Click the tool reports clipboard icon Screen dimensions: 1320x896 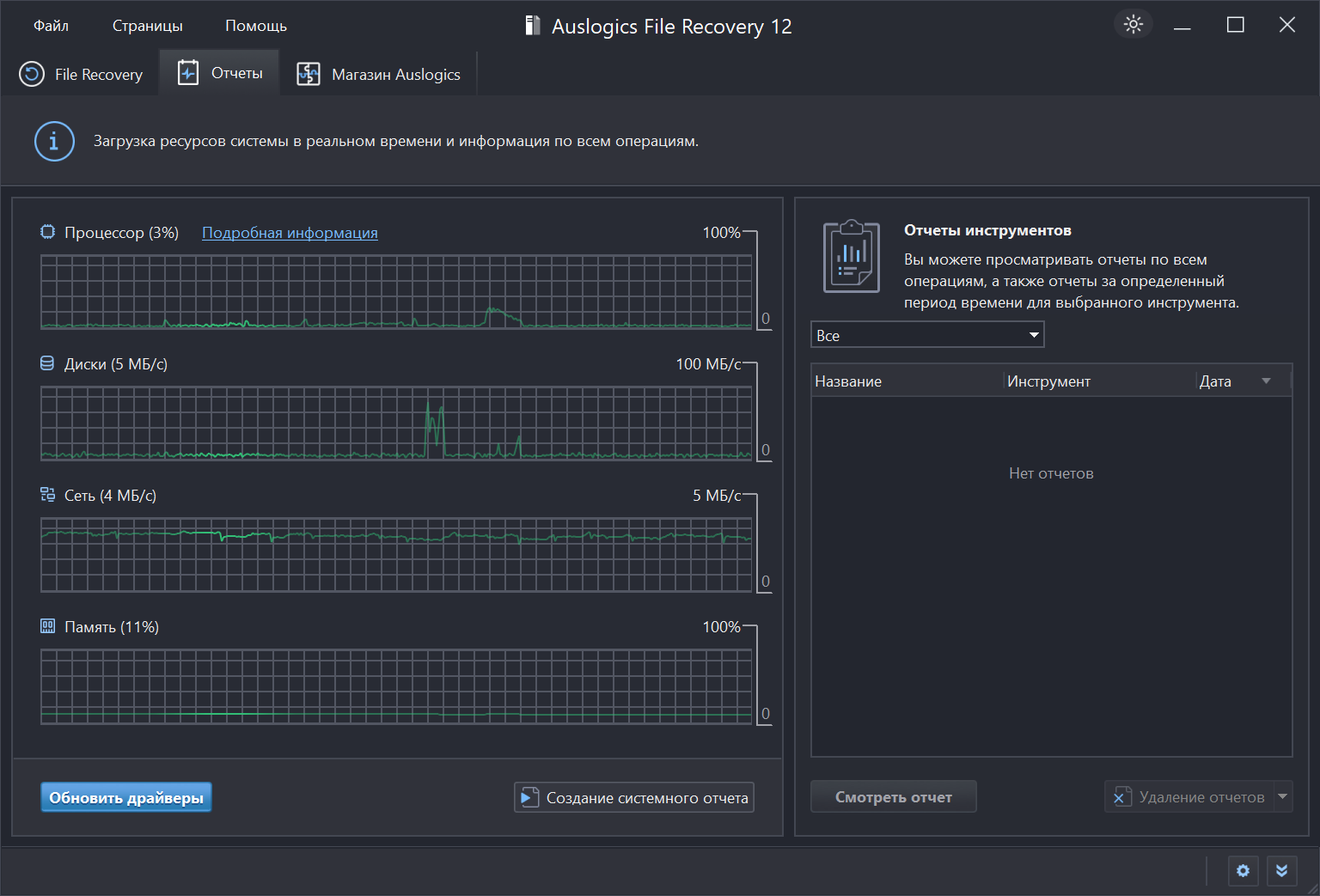click(x=851, y=256)
